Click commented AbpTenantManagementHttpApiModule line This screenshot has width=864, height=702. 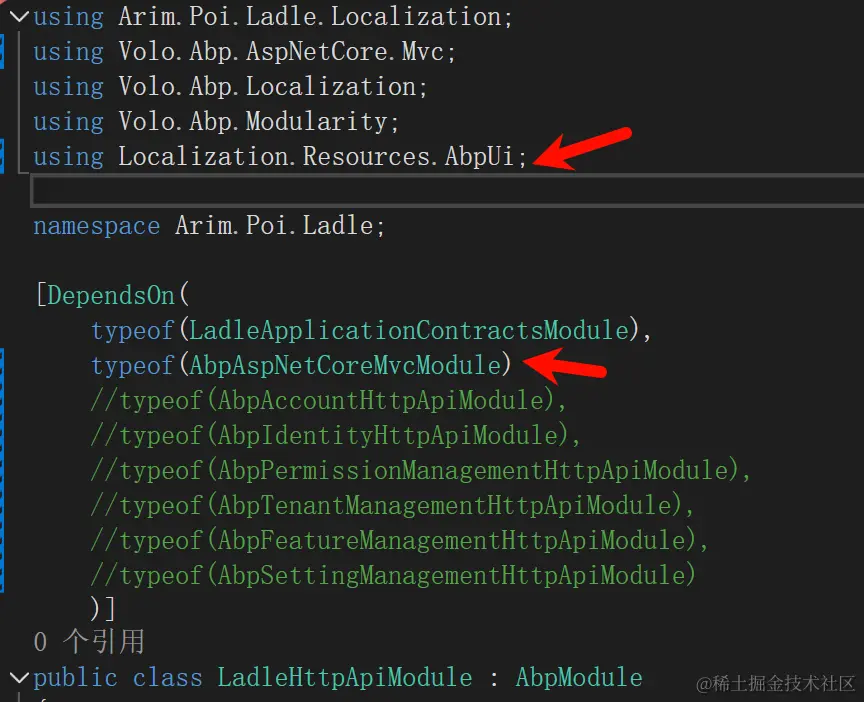392,506
